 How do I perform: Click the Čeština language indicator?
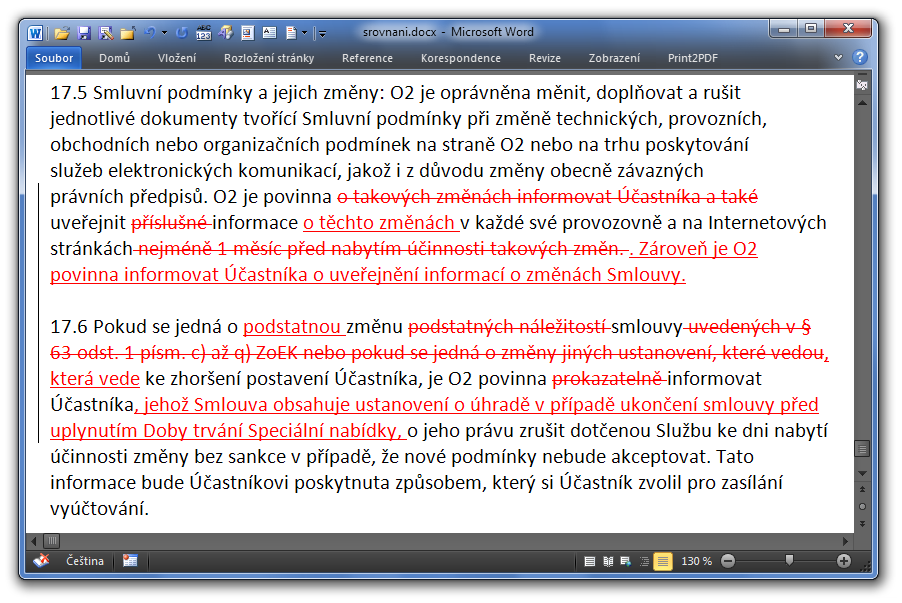85,561
